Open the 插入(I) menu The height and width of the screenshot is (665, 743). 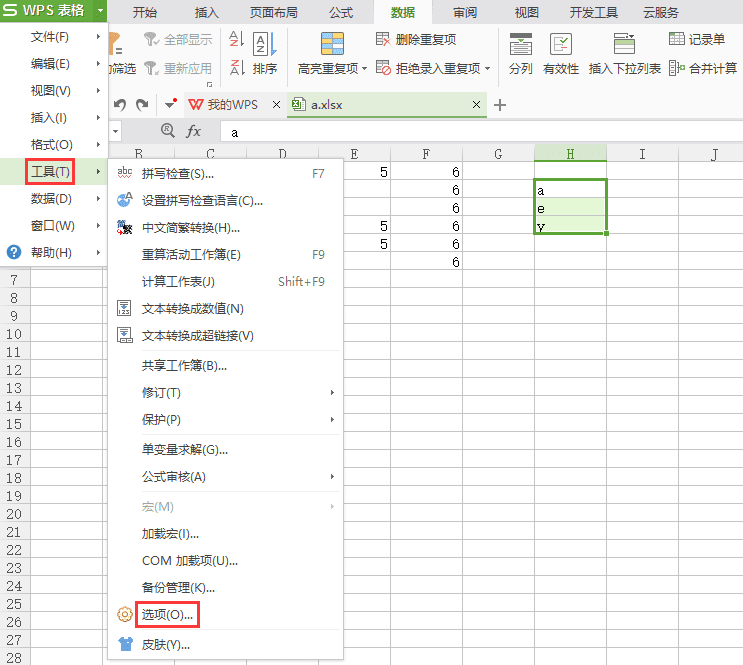54,118
